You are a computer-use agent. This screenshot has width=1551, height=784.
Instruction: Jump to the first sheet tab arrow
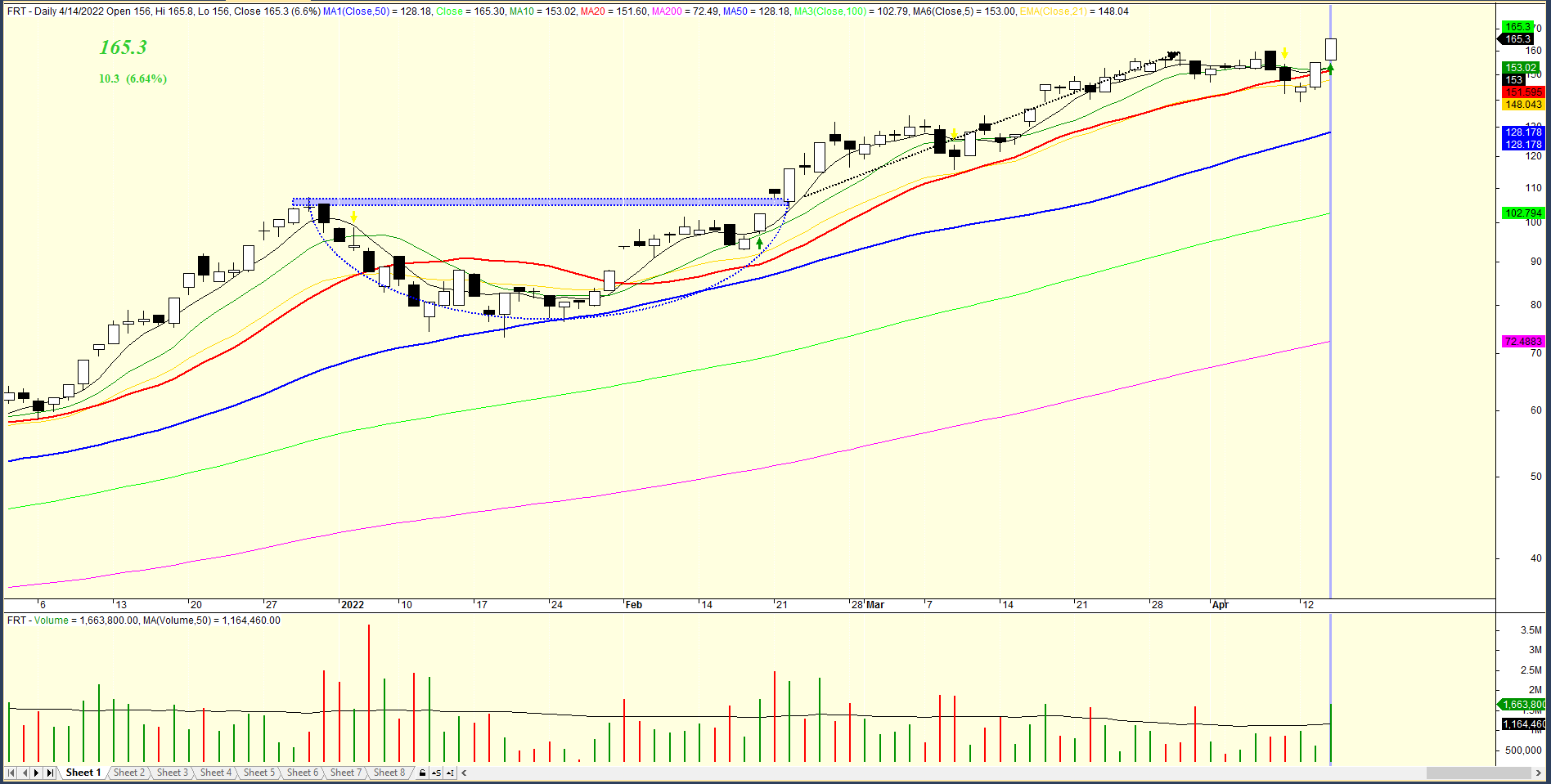pos(11,773)
